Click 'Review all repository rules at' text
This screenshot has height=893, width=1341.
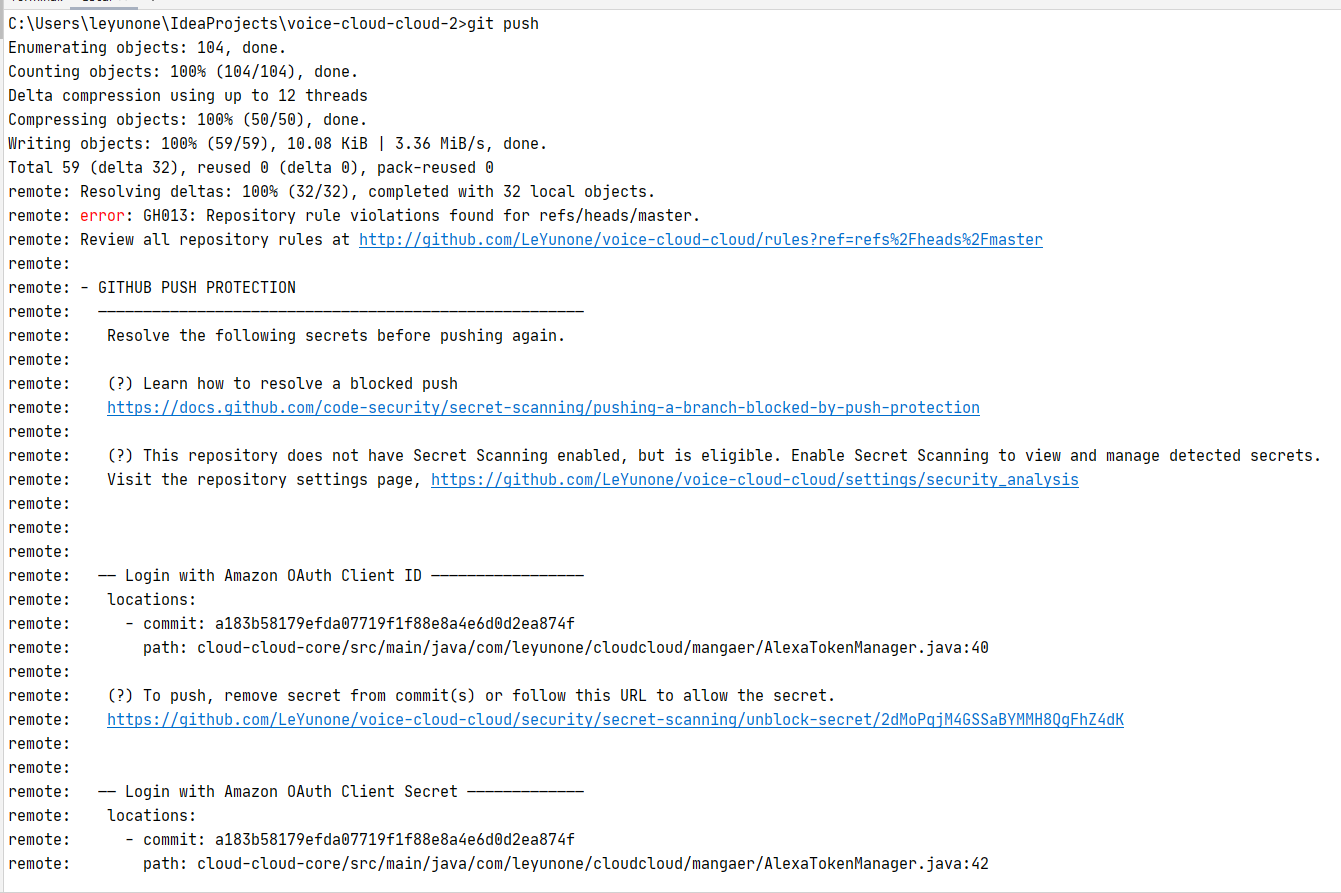[215, 240]
